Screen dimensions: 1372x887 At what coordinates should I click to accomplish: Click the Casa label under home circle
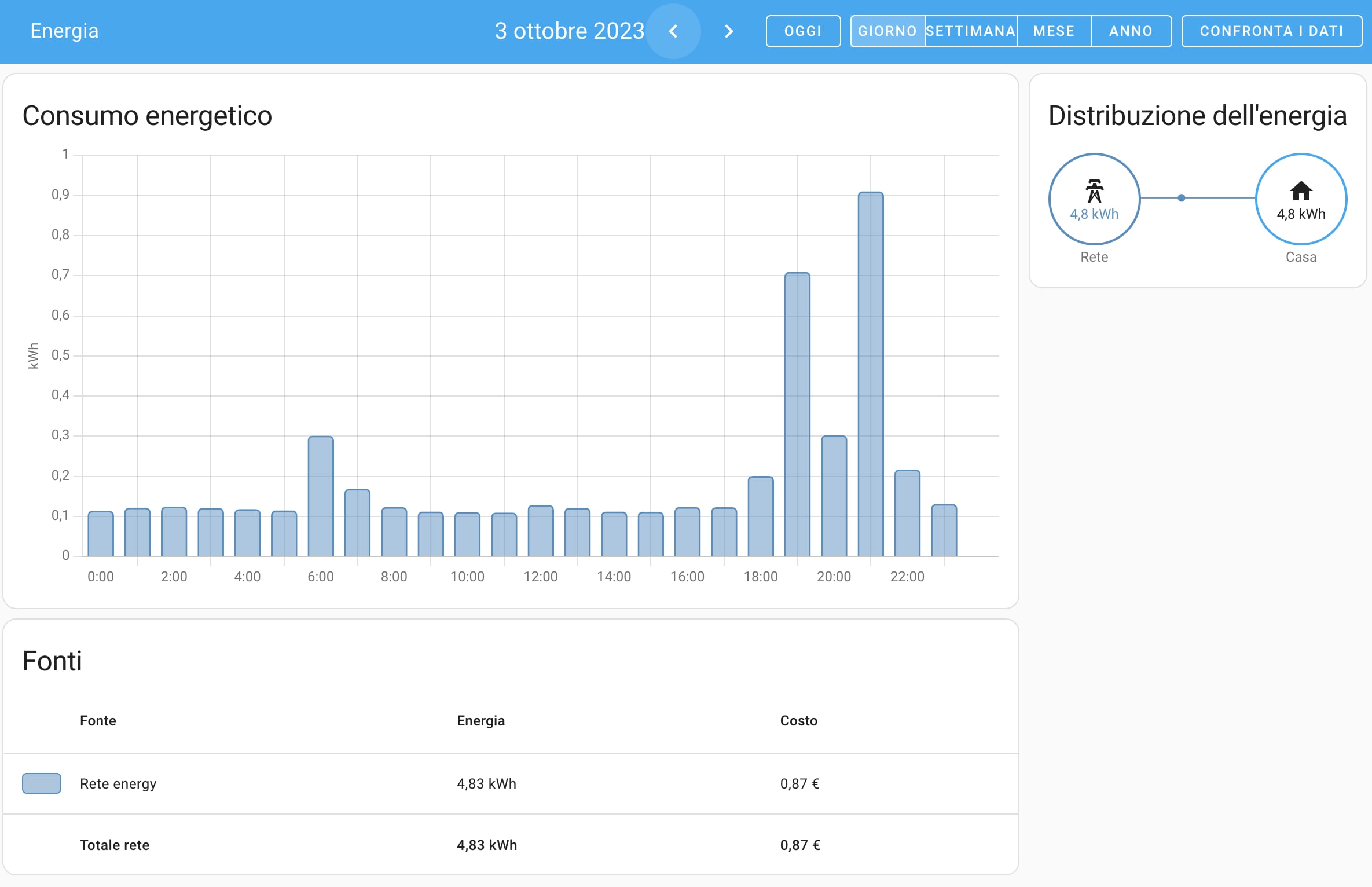[x=1301, y=257]
